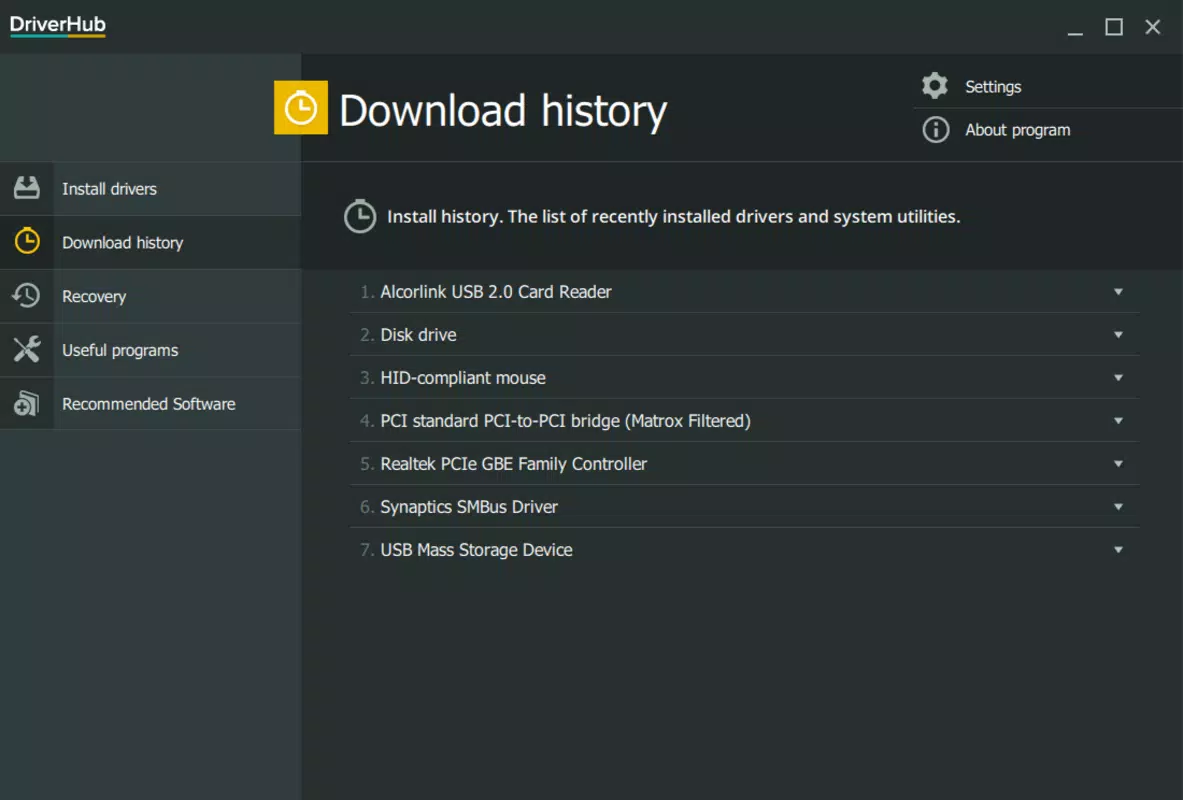Open Settings
Image resolution: width=1183 pixels, height=800 pixels.
point(993,87)
